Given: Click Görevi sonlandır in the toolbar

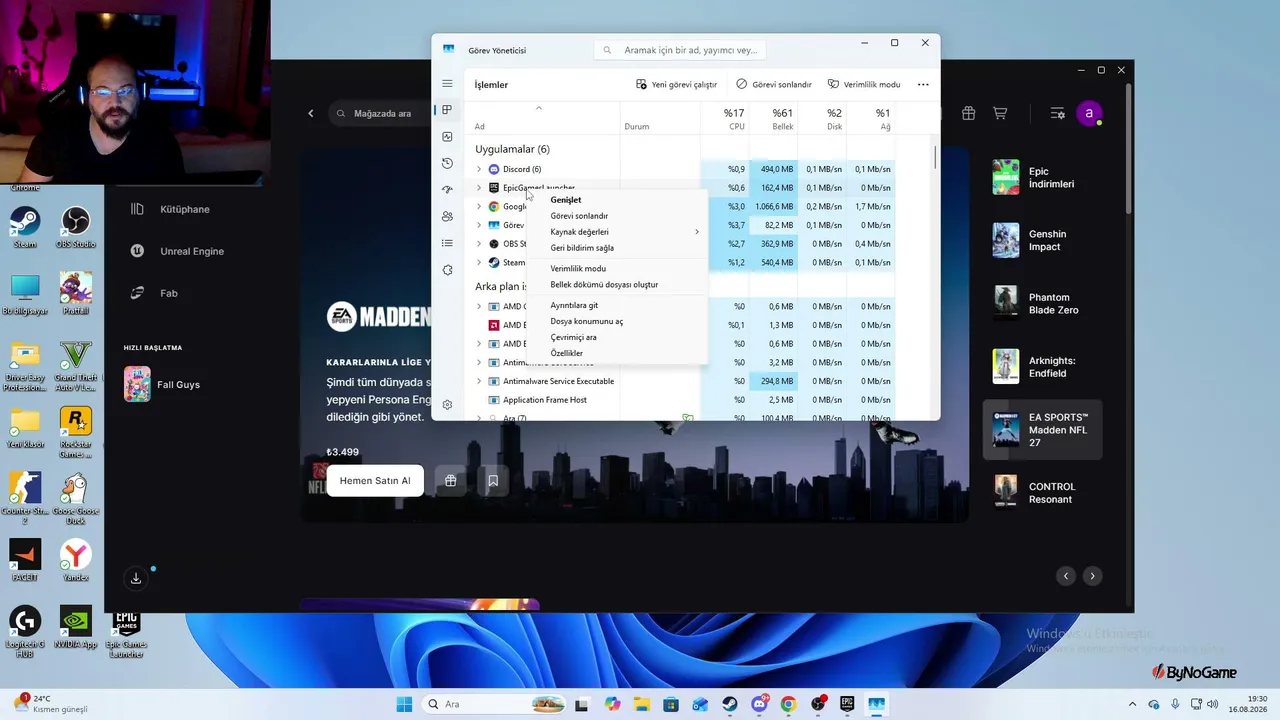Looking at the screenshot, I should tap(774, 85).
